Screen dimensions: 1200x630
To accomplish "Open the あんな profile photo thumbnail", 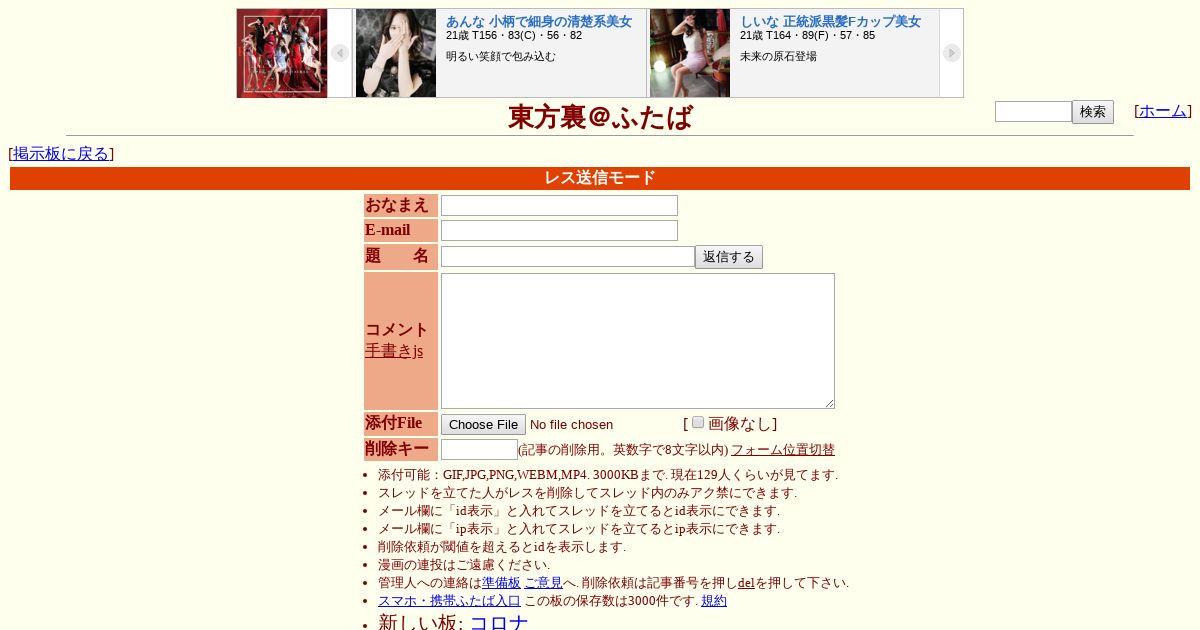I will (396, 53).
